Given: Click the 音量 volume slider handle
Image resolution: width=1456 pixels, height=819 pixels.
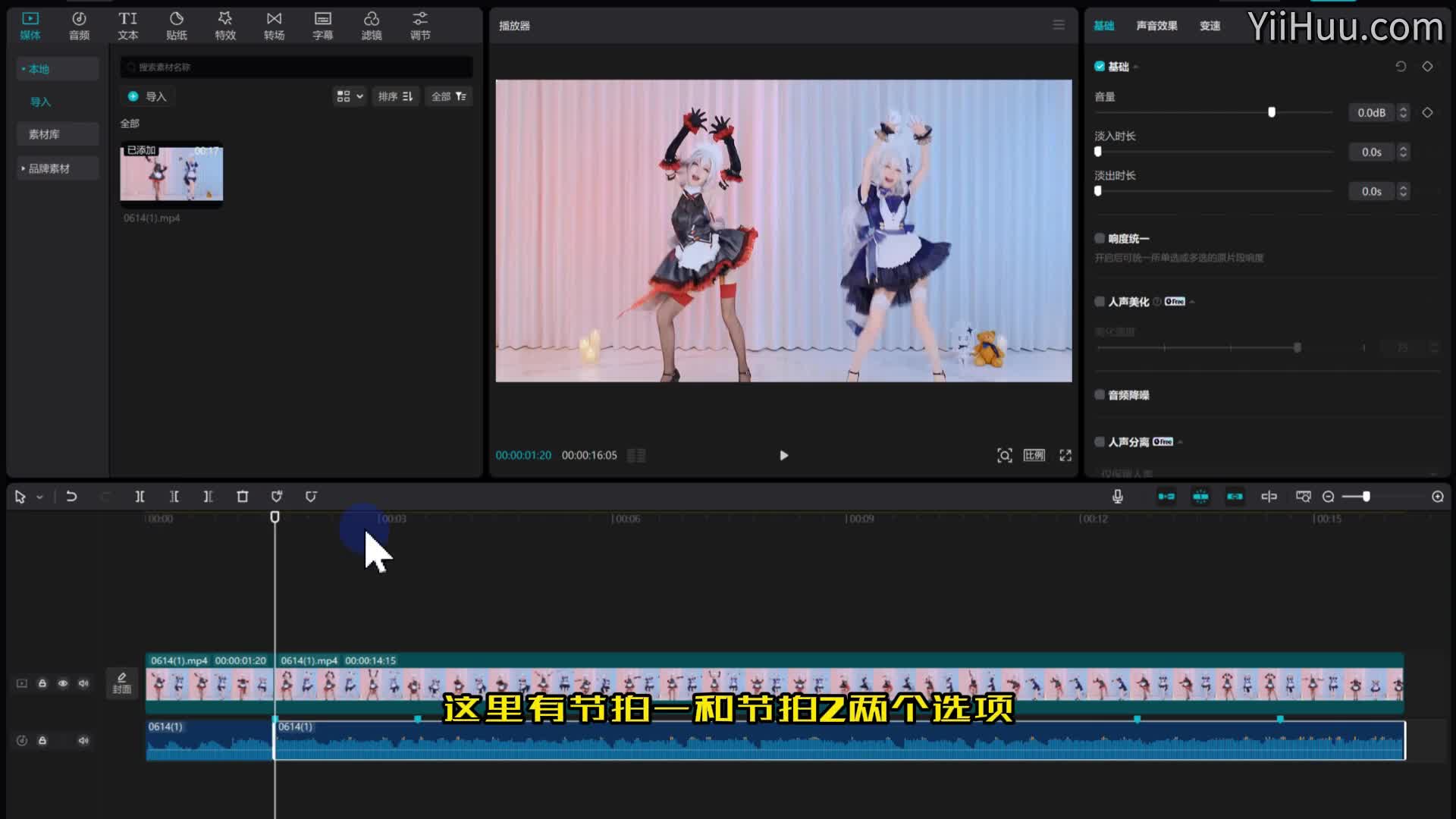Looking at the screenshot, I should (x=1272, y=112).
